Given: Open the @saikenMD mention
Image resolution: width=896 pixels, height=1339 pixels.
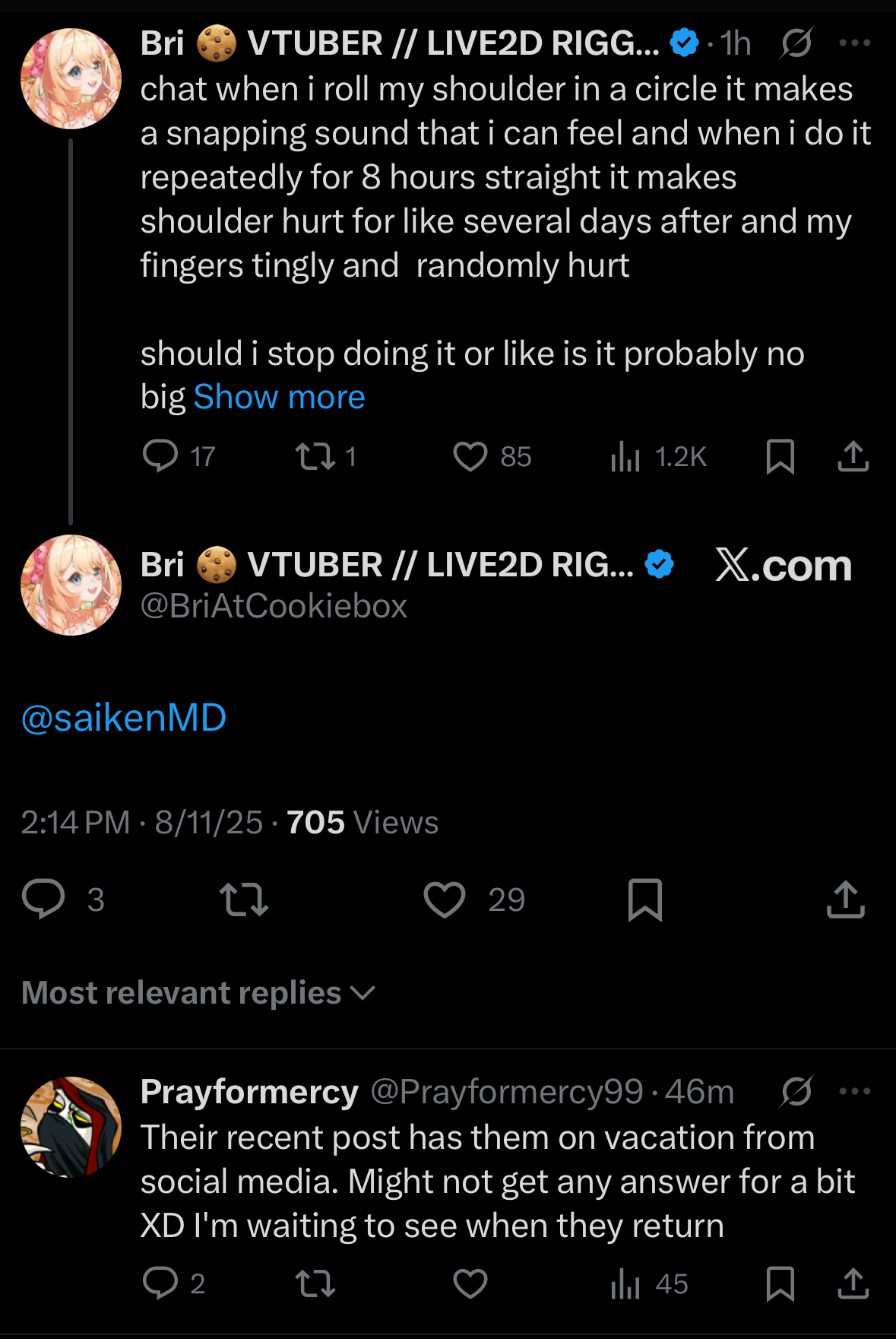Looking at the screenshot, I should (x=124, y=718).
